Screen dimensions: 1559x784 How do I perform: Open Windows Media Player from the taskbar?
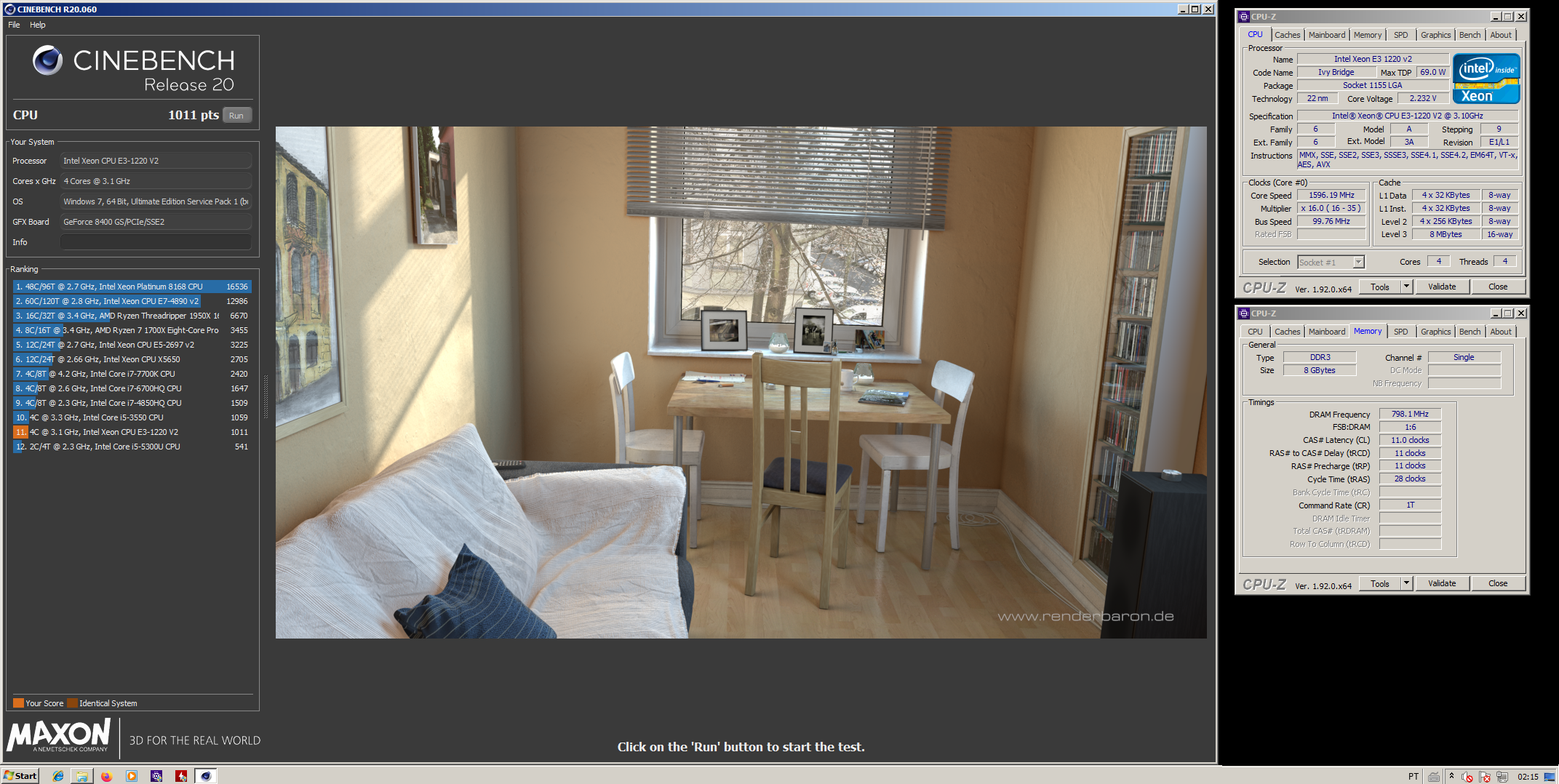coord(132,776)
